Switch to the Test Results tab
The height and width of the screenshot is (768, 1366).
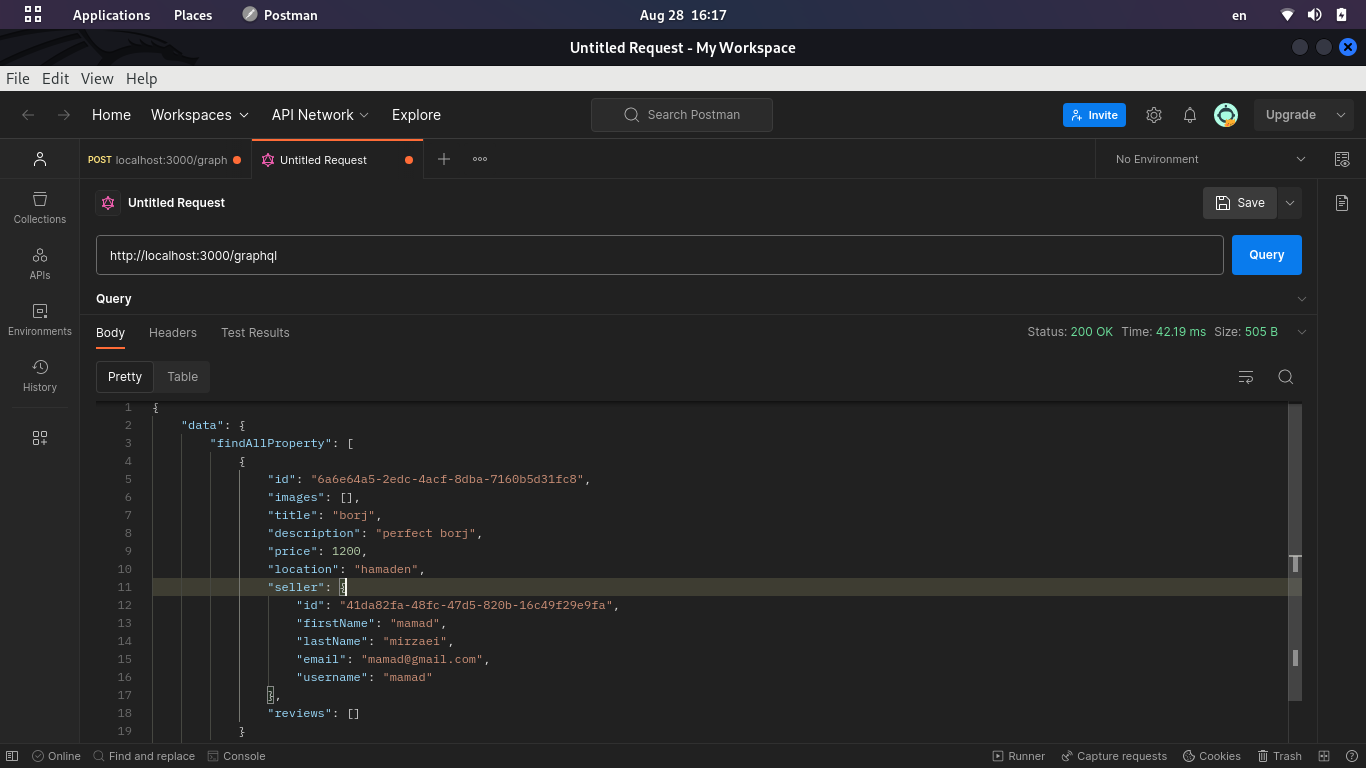pyautogui.click(x=255, y=333)
